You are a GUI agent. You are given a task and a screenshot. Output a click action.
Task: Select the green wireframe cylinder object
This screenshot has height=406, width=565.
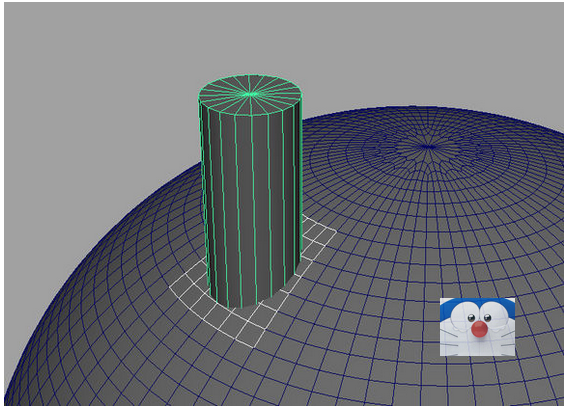tap(250, 191)
